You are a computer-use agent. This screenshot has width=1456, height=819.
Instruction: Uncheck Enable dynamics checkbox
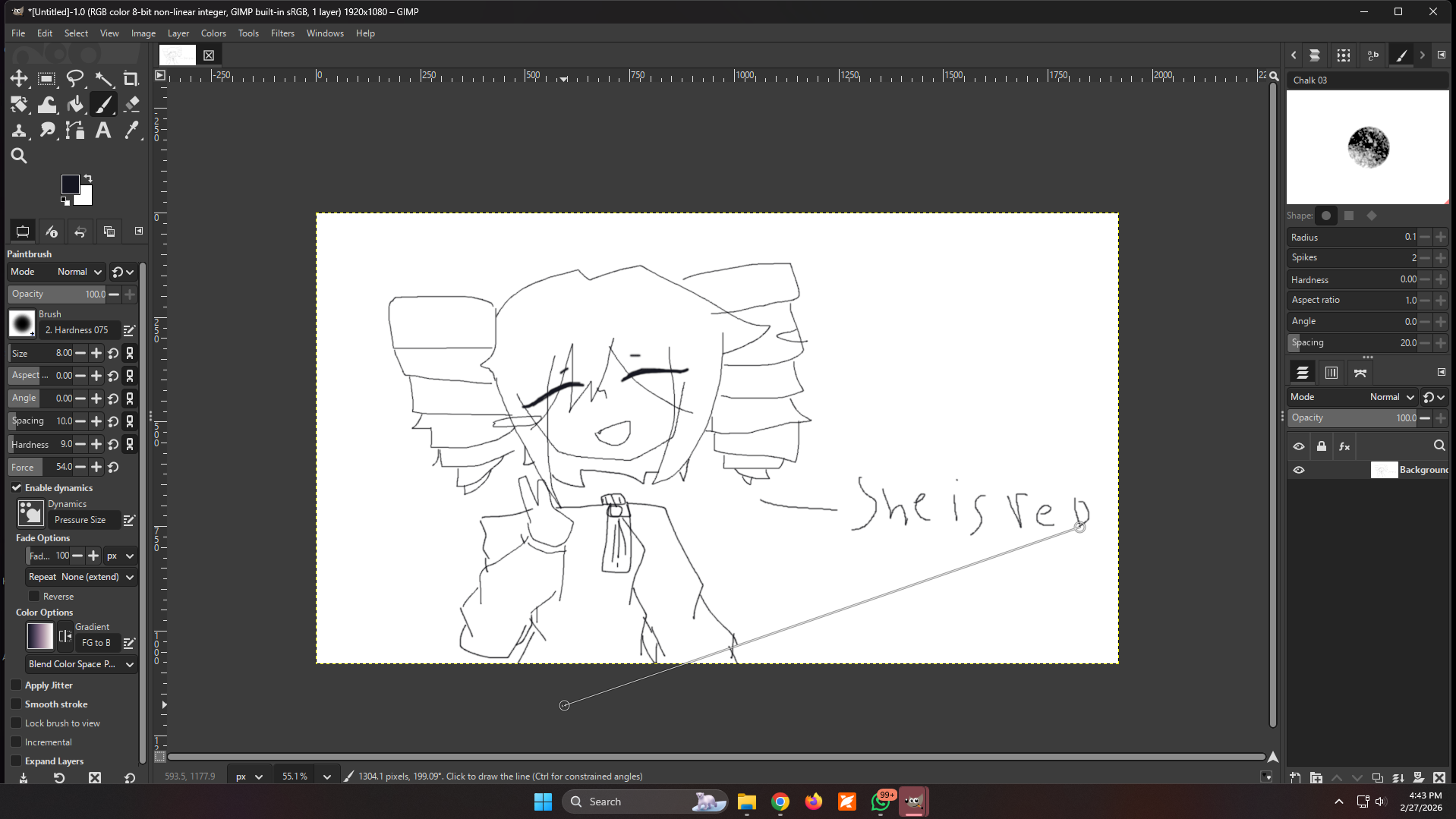(17, 487)
